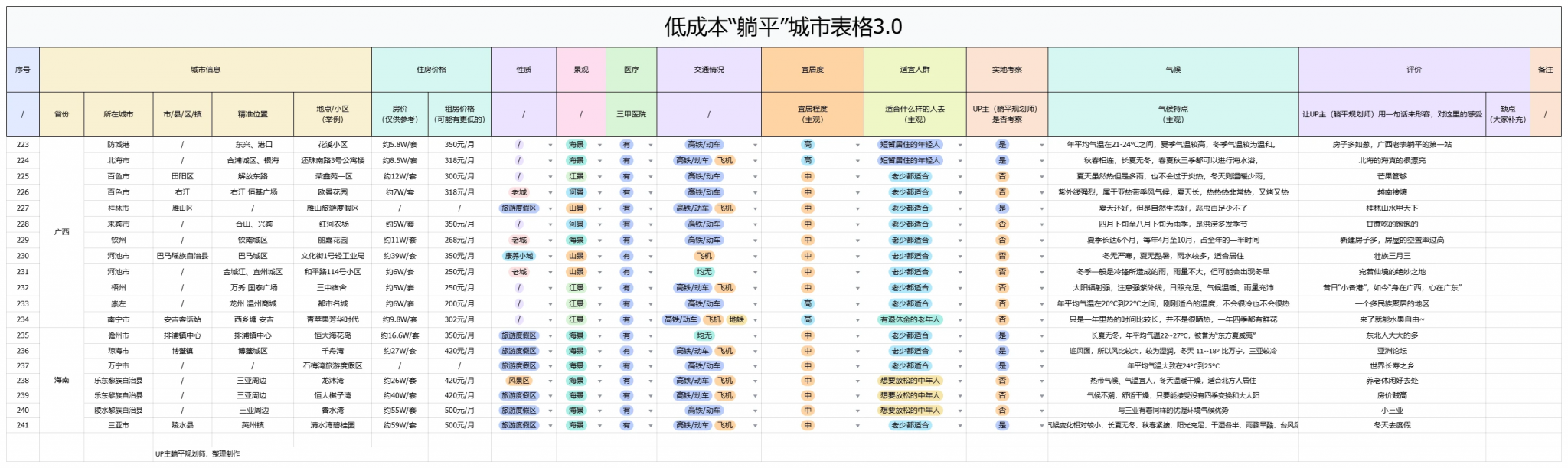Image resolution: width=1568 pixels, height=468 pixels.
Task: Select the 有退休金的老年人 tag for 南宁市
Action: (x=910, y=319)
